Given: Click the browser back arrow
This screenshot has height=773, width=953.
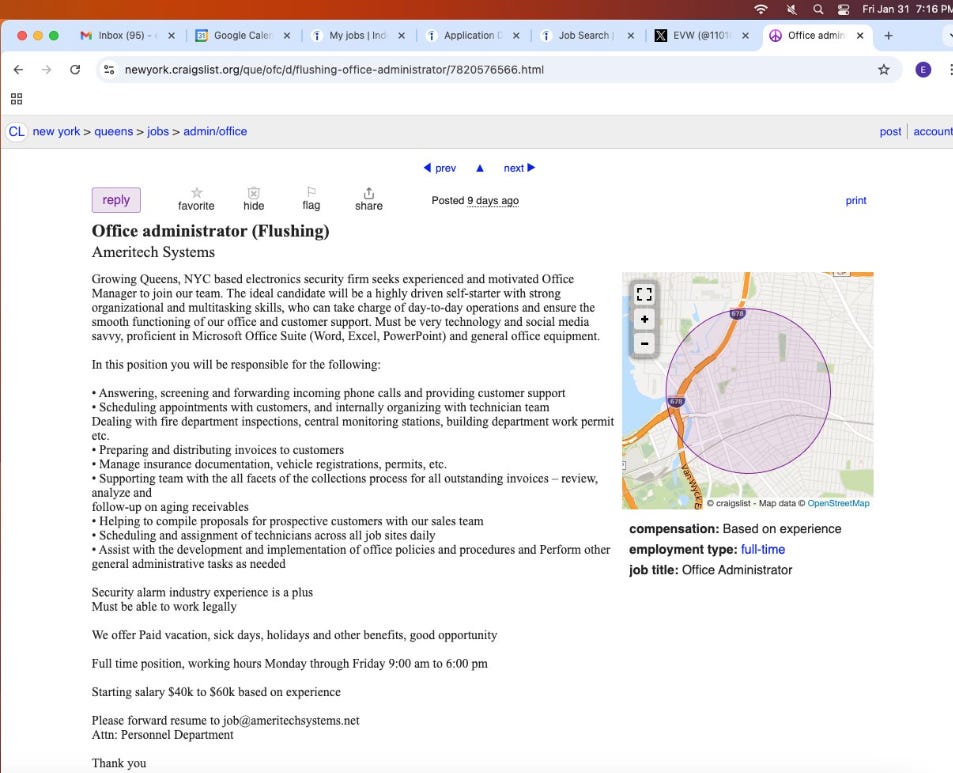Looking at the screenshot, I should click(x=18, y=70).
